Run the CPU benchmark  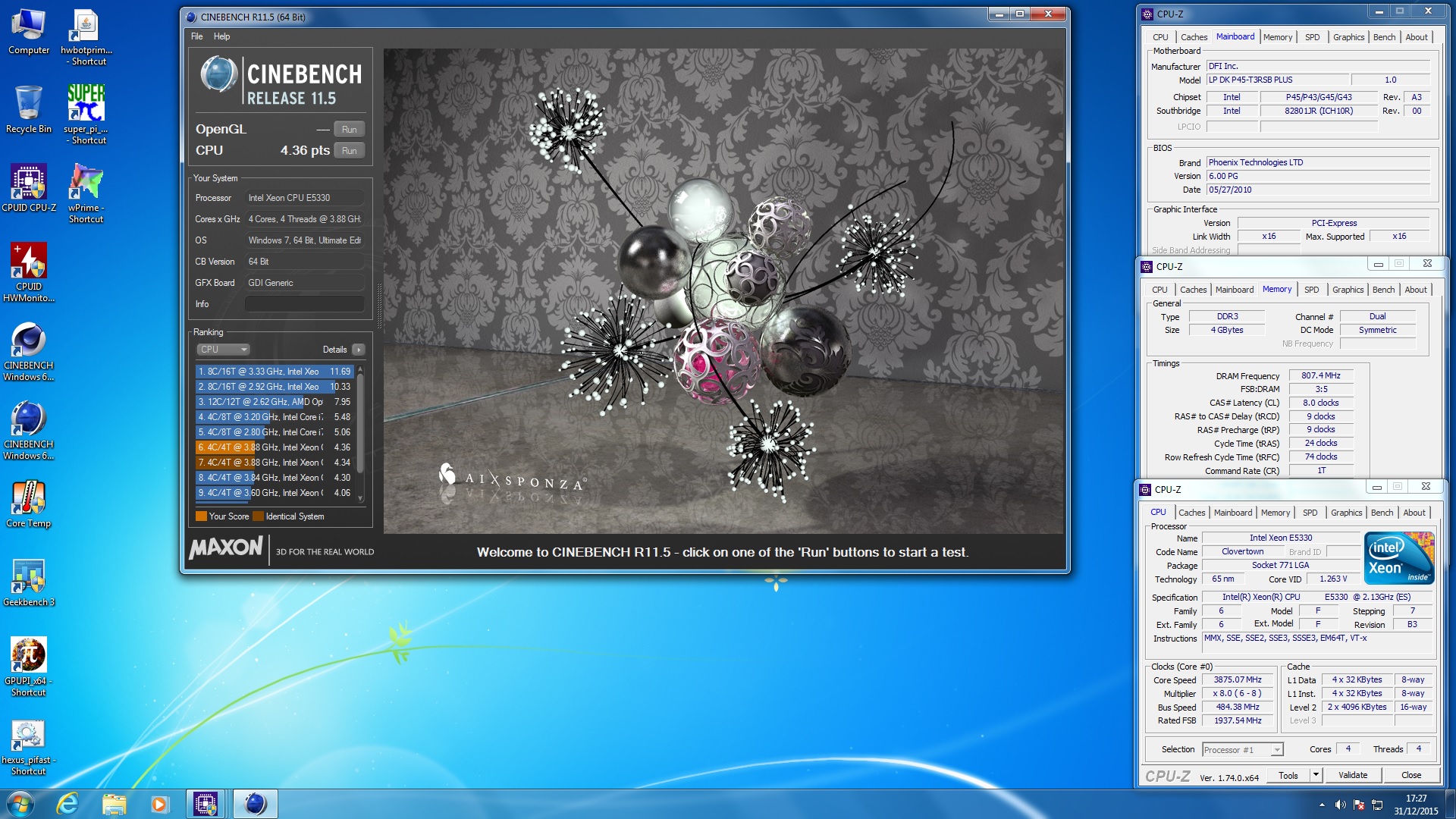(x=349, y=151)
